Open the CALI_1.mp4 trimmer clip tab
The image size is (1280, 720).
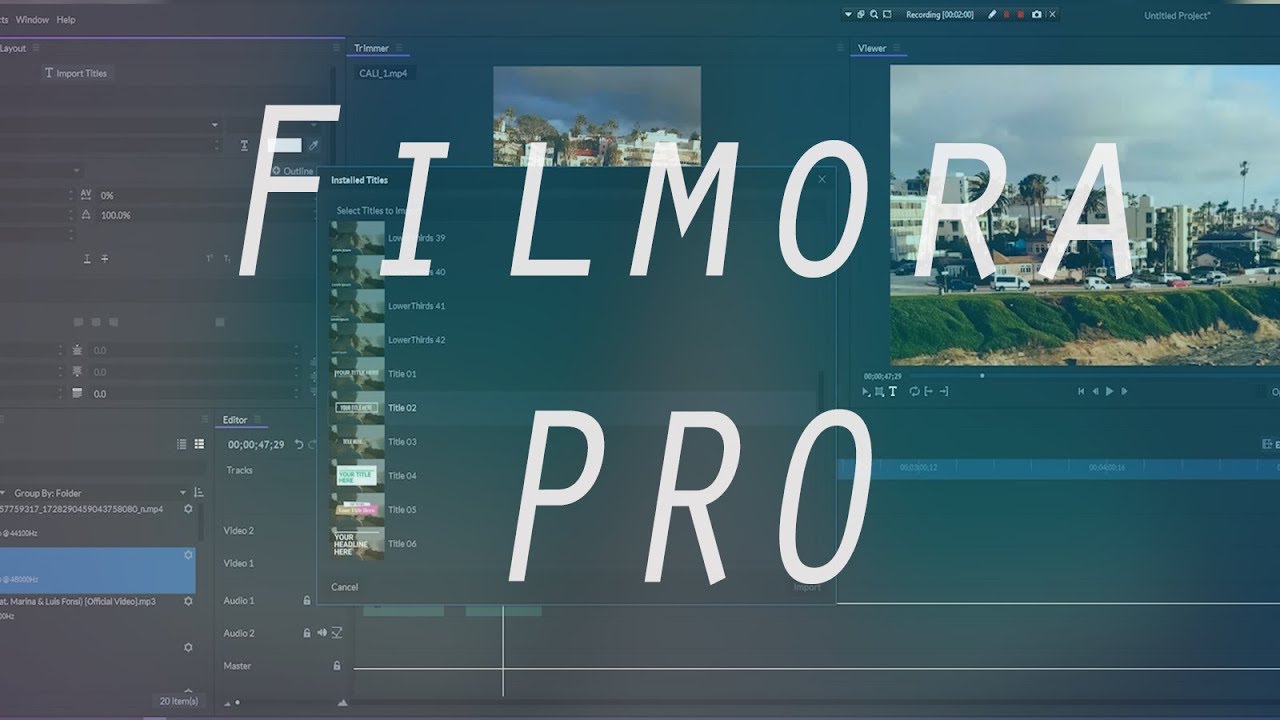coord(383,73)
